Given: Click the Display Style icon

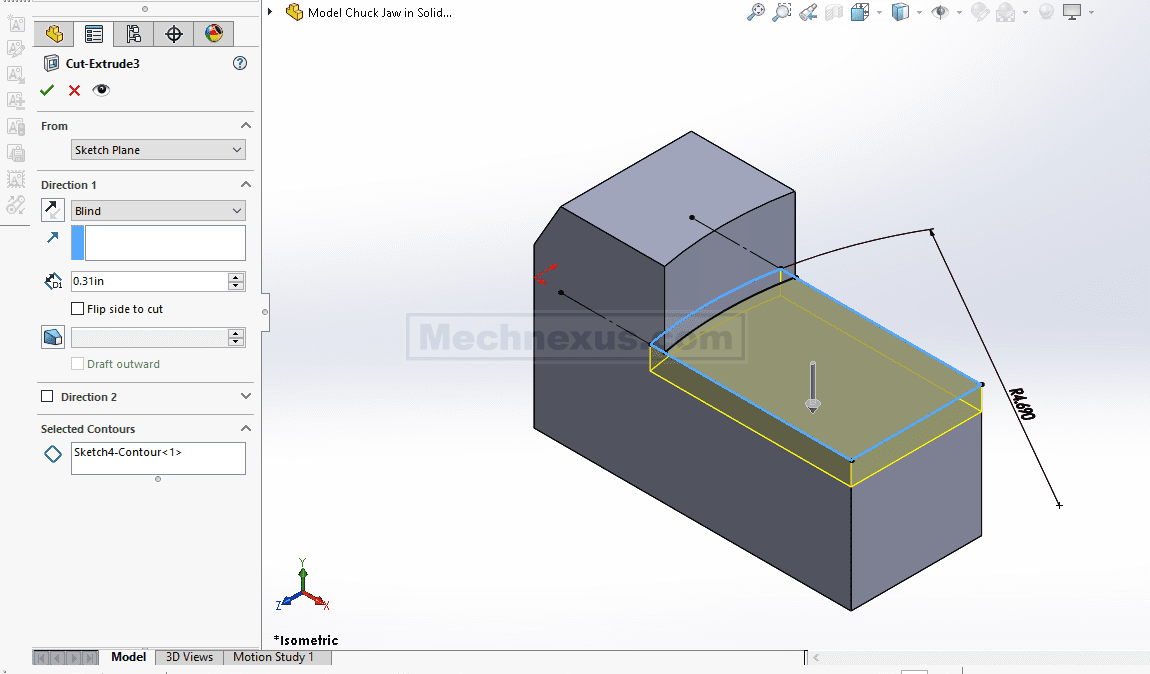Looking at the screenshot, I should pos(900,12).
